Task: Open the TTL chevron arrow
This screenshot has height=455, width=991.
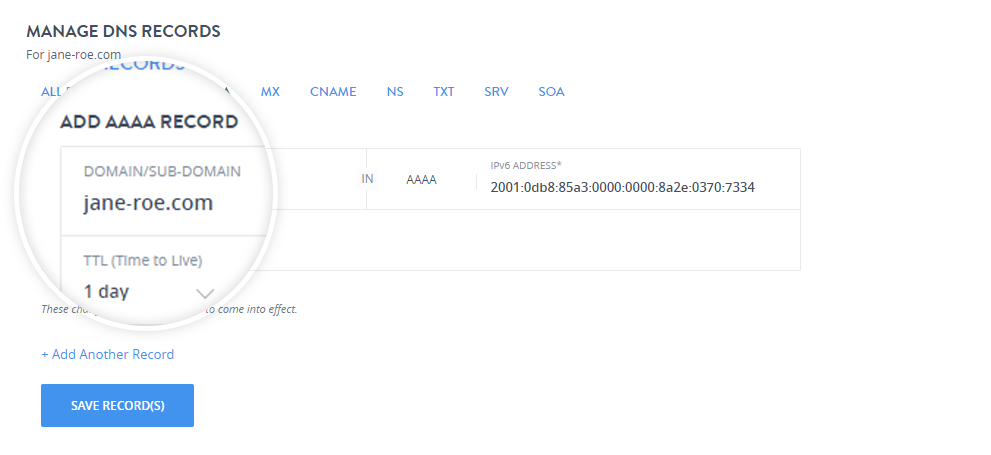Action: point(205,293)
